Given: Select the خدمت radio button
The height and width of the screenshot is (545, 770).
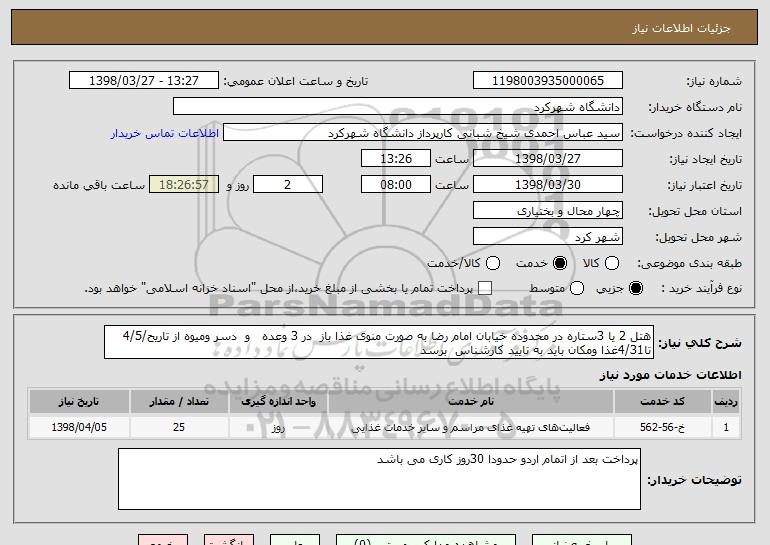Looking at the screenshot, I should 560,263.
